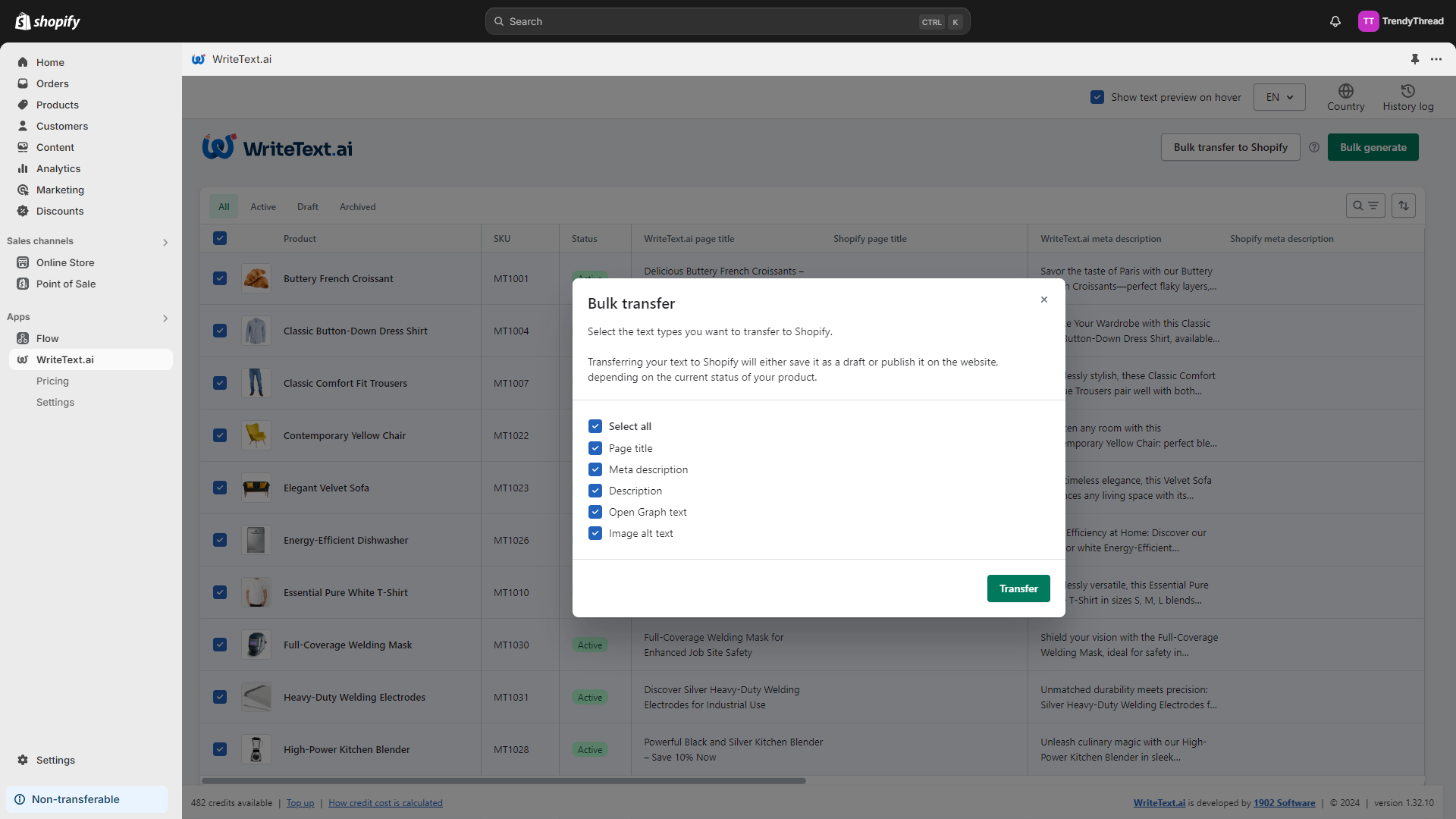This screenshot has width=1456, height=819.
Task: Switch to Active tab
Action: 263,206
